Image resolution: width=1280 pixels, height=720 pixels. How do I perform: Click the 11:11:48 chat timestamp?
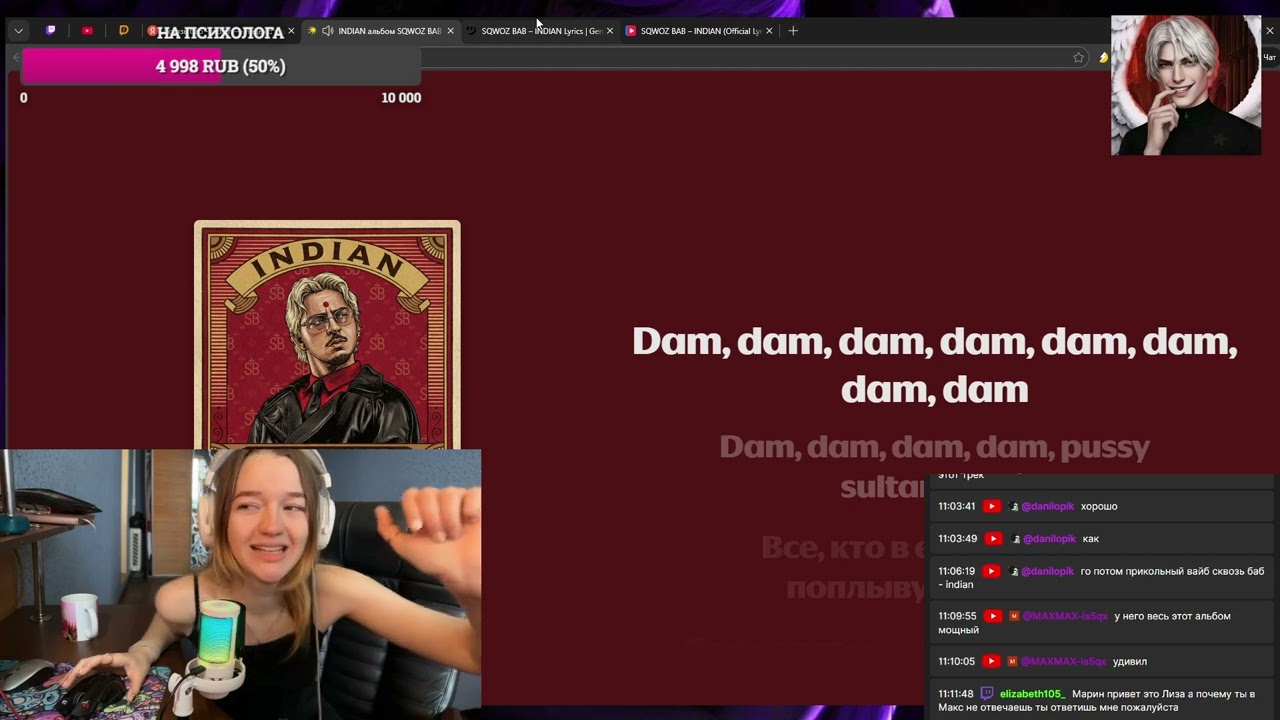click(x=956, y=694)
